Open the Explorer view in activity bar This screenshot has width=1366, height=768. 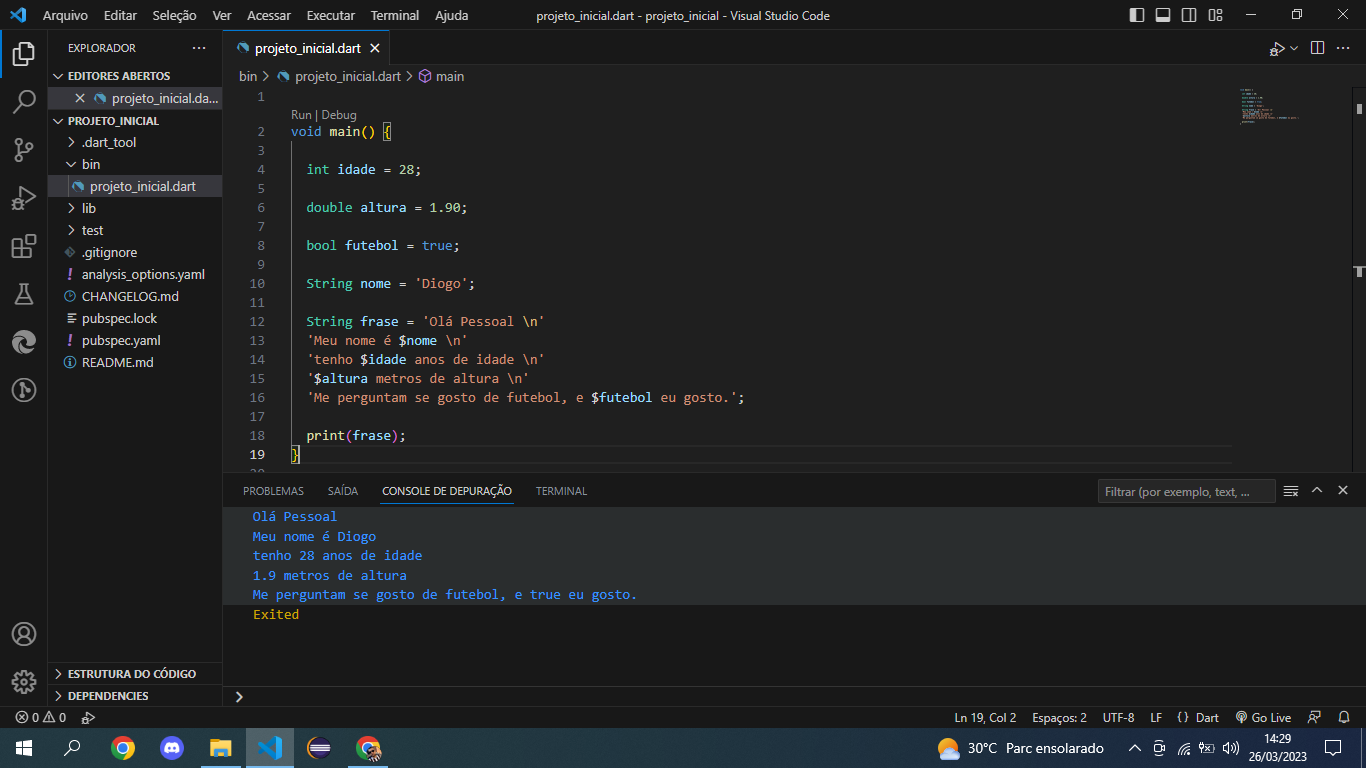pyautogui.click(x=24, y=53)
